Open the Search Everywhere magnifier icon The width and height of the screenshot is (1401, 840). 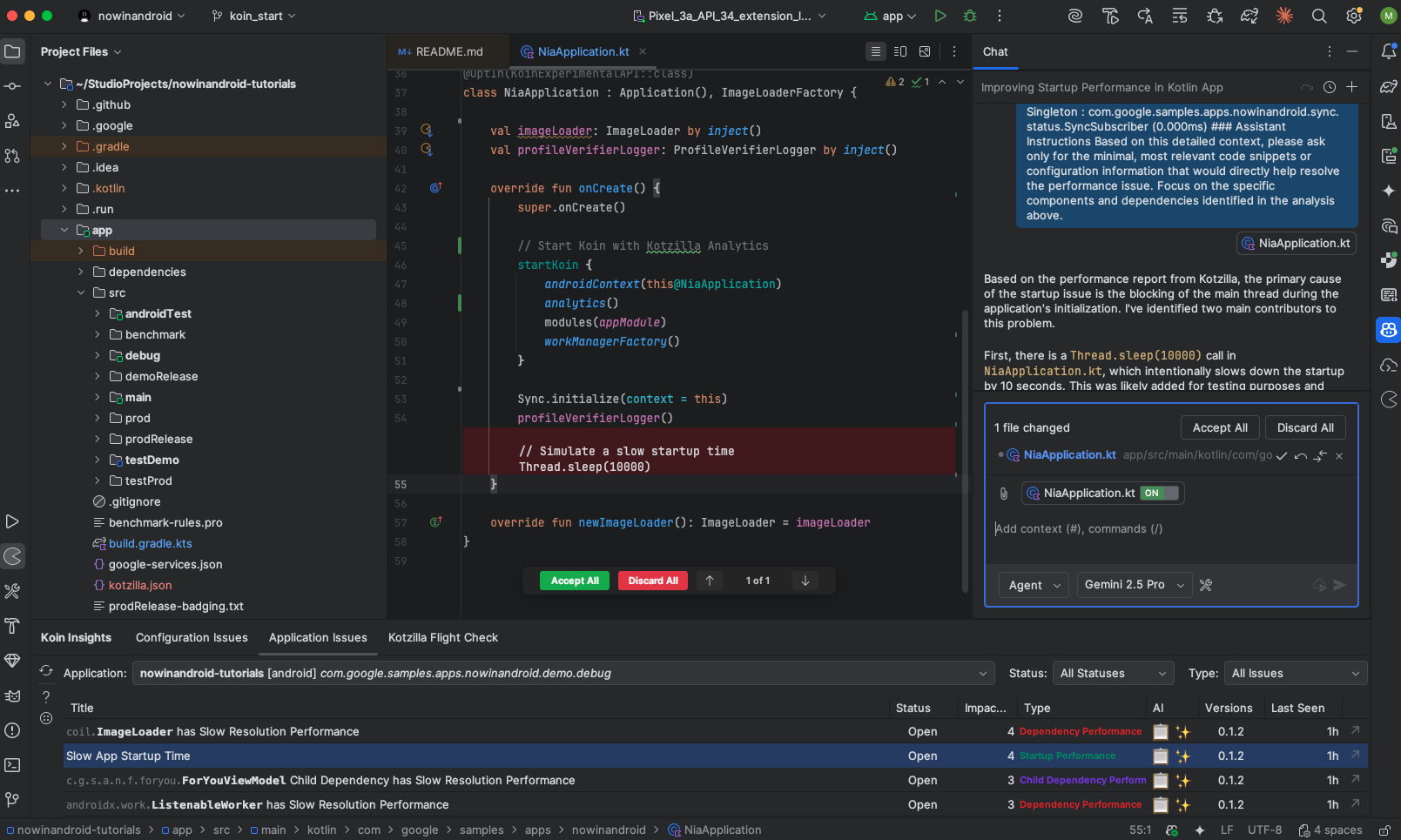click(x=1319, y=16)
